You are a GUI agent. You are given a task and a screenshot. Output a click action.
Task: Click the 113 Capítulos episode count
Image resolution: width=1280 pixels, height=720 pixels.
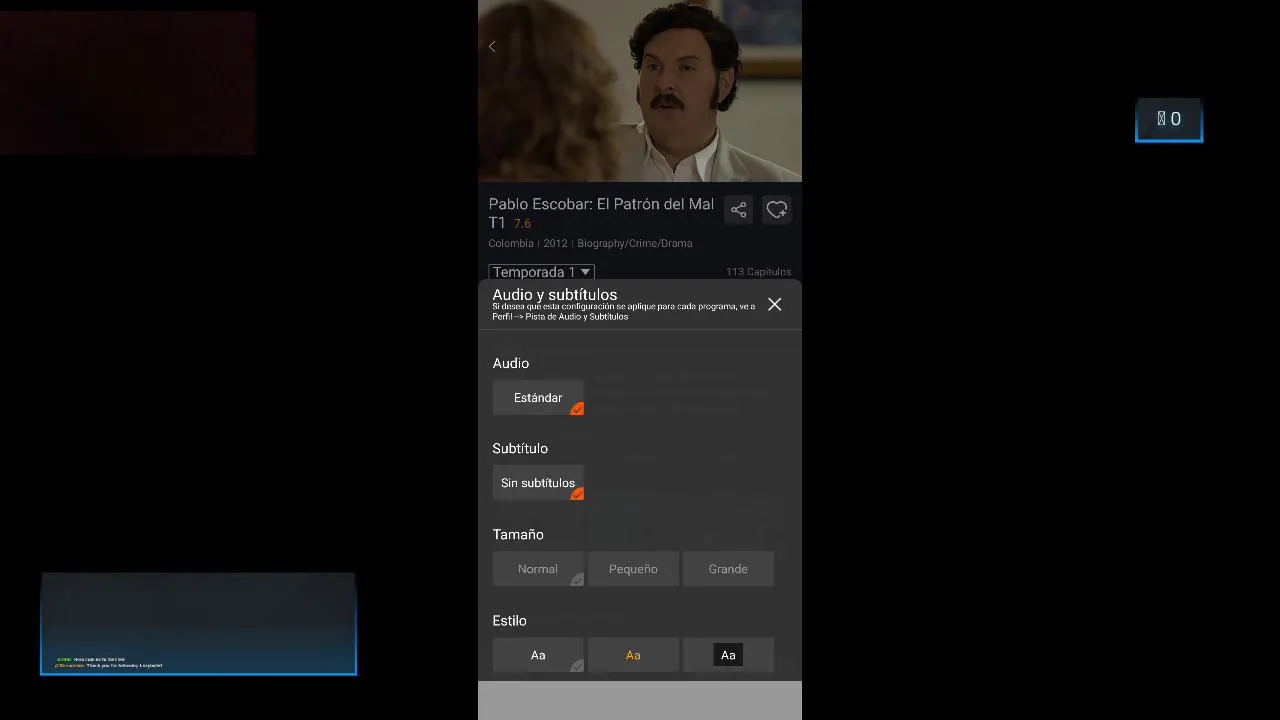tap(758, 272)
